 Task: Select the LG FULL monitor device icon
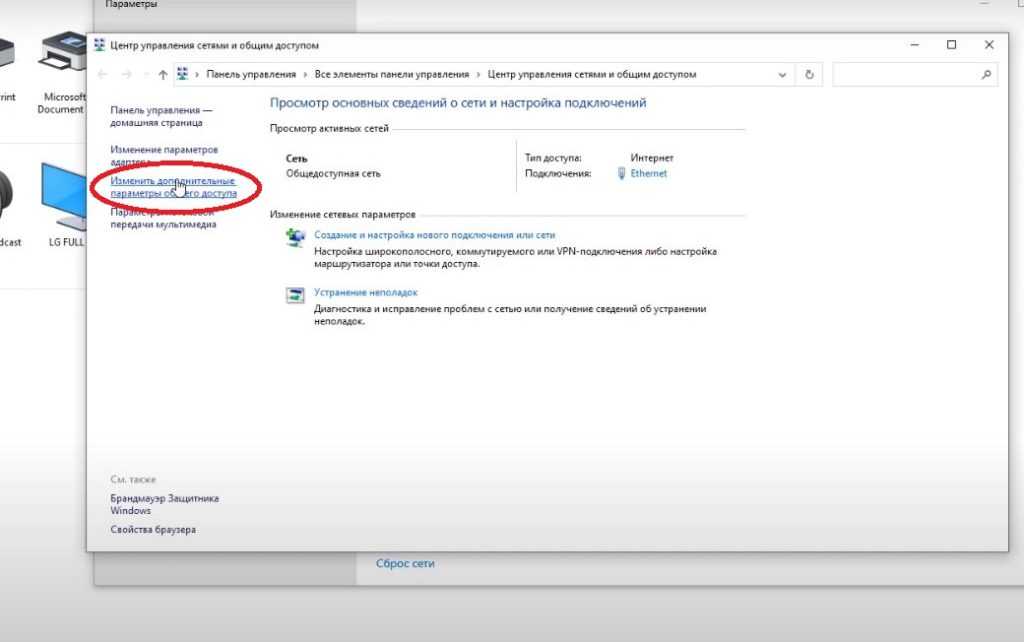click(66, 195)
